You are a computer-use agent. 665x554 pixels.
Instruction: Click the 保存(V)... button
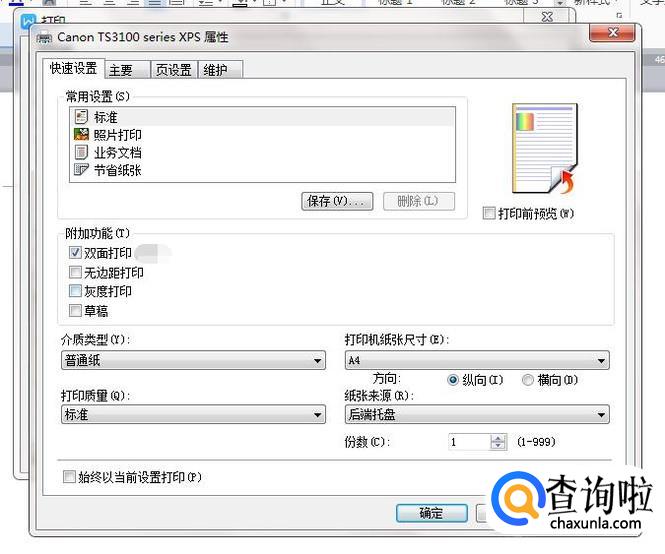[337, 201]
